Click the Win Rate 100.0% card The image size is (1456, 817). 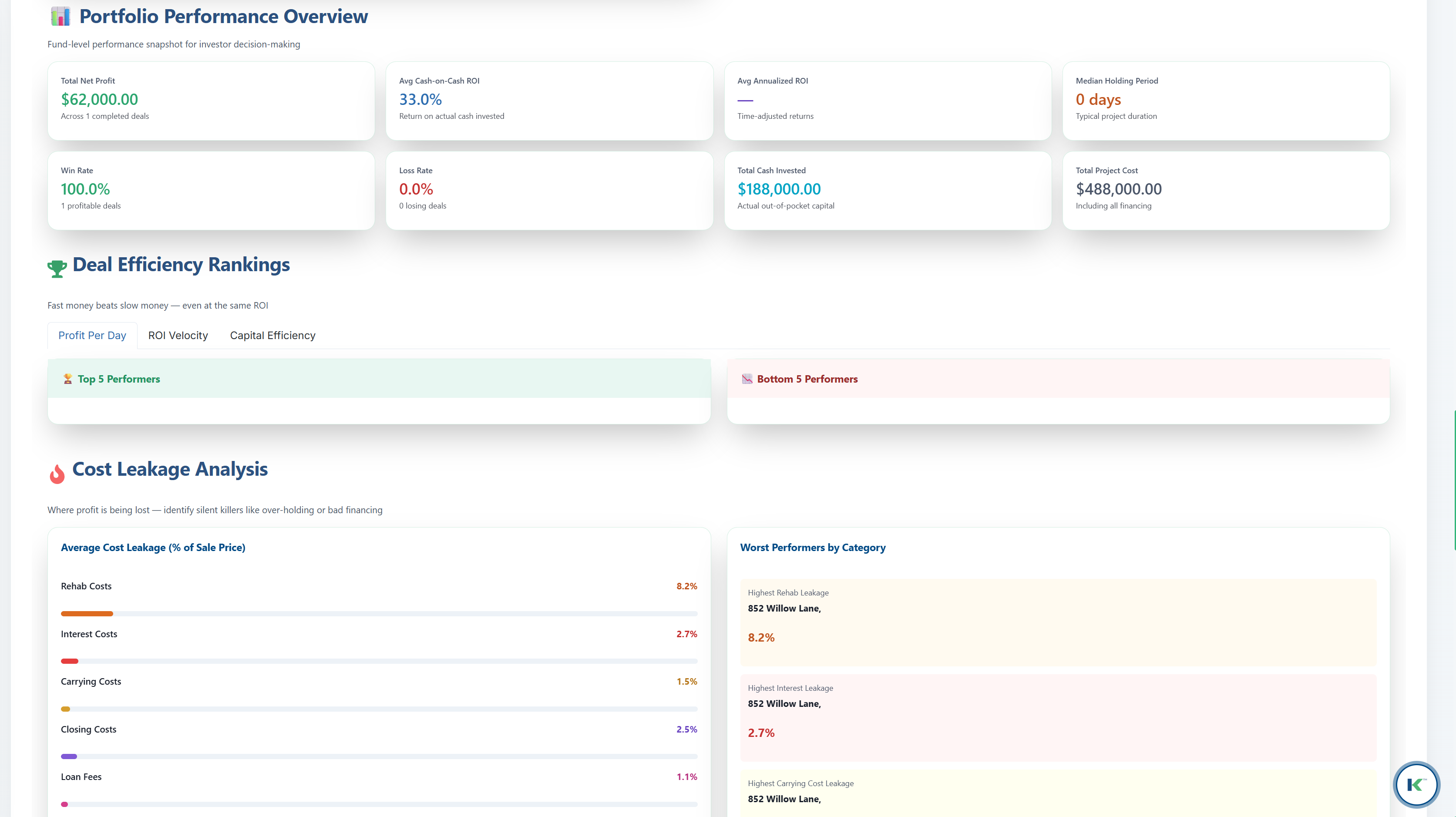pyautogui.click(x=211, y=191)
